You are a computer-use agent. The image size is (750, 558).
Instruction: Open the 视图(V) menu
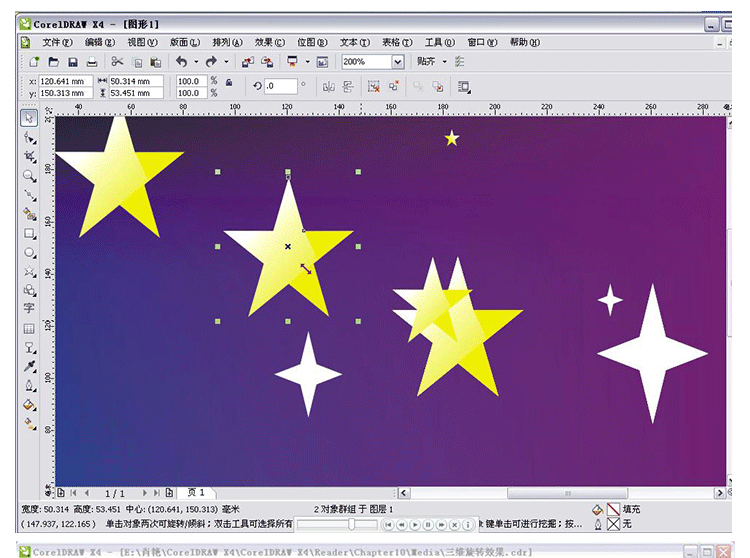[x=143, y=43]
